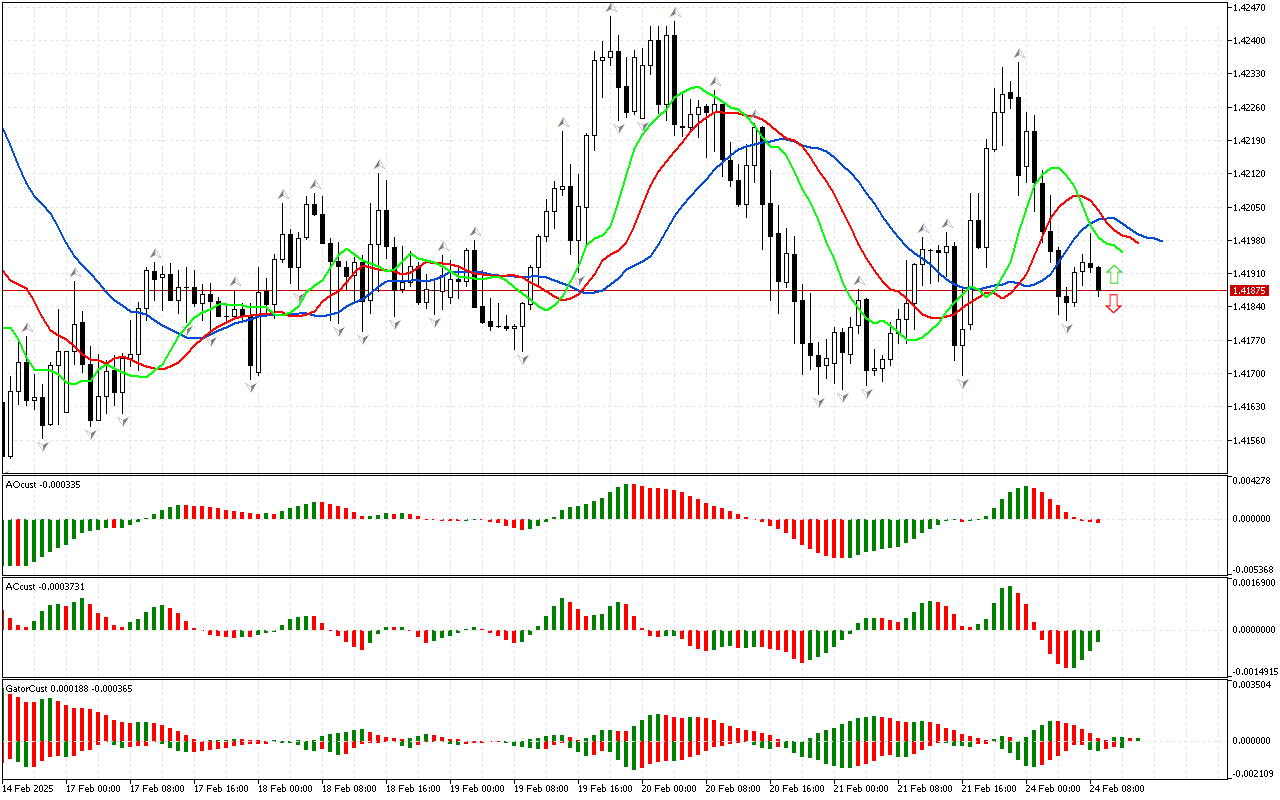Click the 17 Feb 16:00 time label
This screenshot has width=1280, height=800.
coord(221,789)
